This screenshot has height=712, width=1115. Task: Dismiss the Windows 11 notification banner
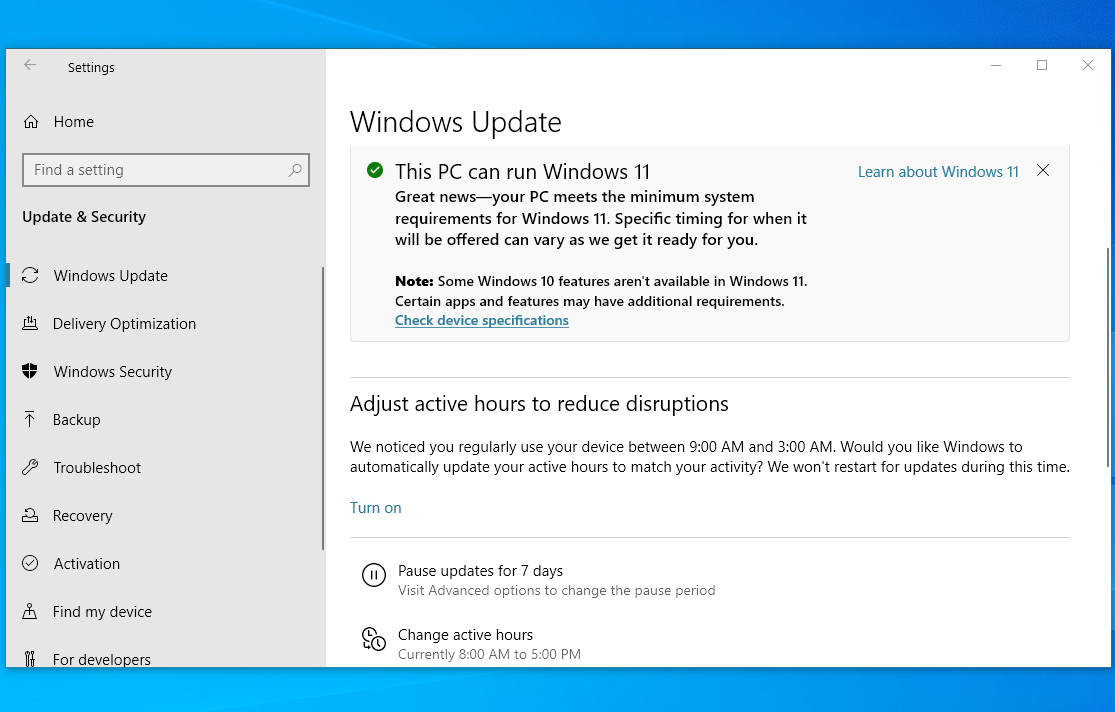click(x=1043, y=171)
